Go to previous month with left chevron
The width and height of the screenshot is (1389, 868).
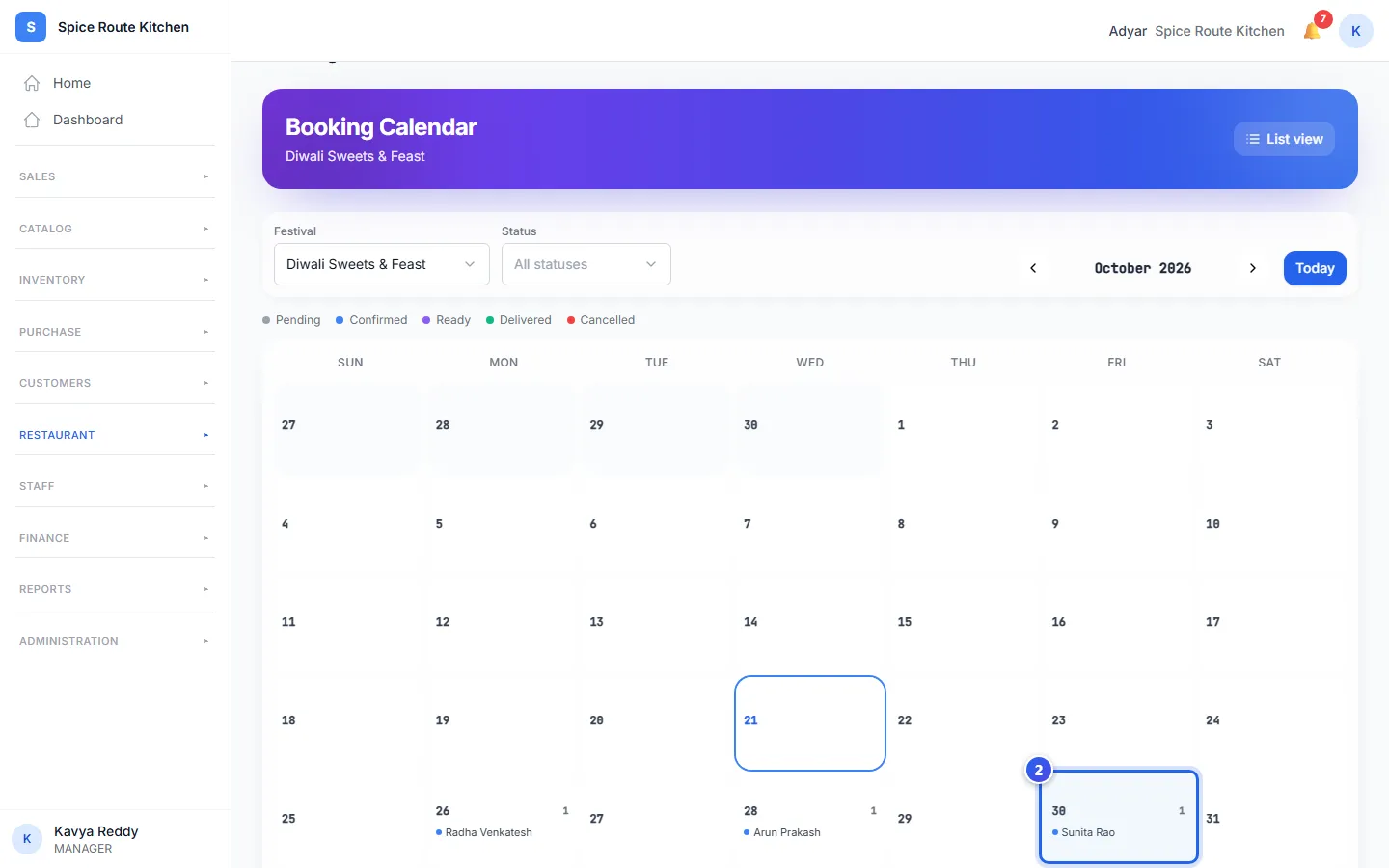(1033, 268)
